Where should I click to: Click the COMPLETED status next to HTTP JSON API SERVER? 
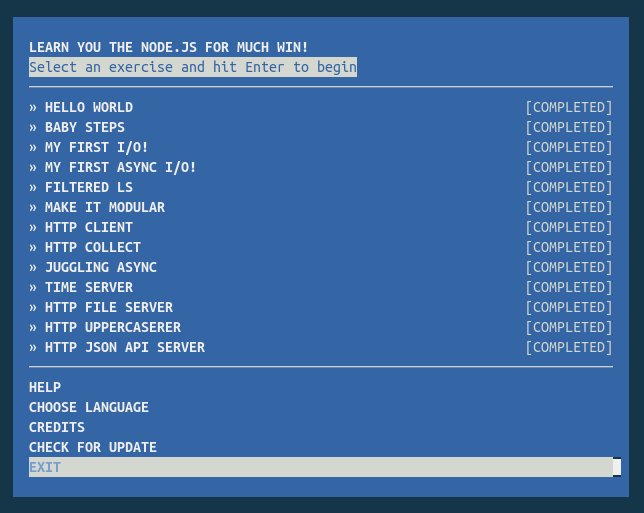coord(569,347)
